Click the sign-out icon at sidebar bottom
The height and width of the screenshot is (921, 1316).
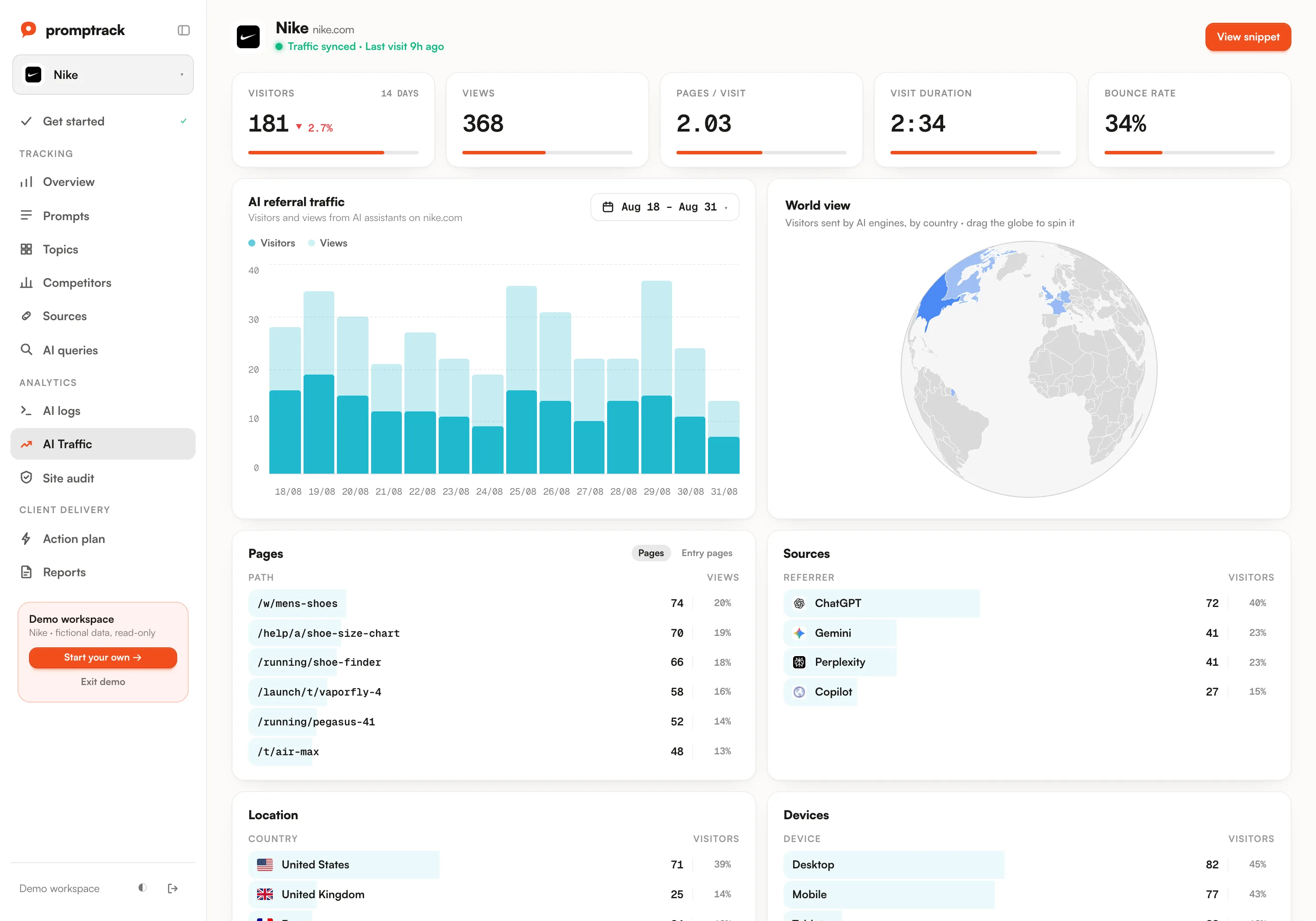point(172,889)
